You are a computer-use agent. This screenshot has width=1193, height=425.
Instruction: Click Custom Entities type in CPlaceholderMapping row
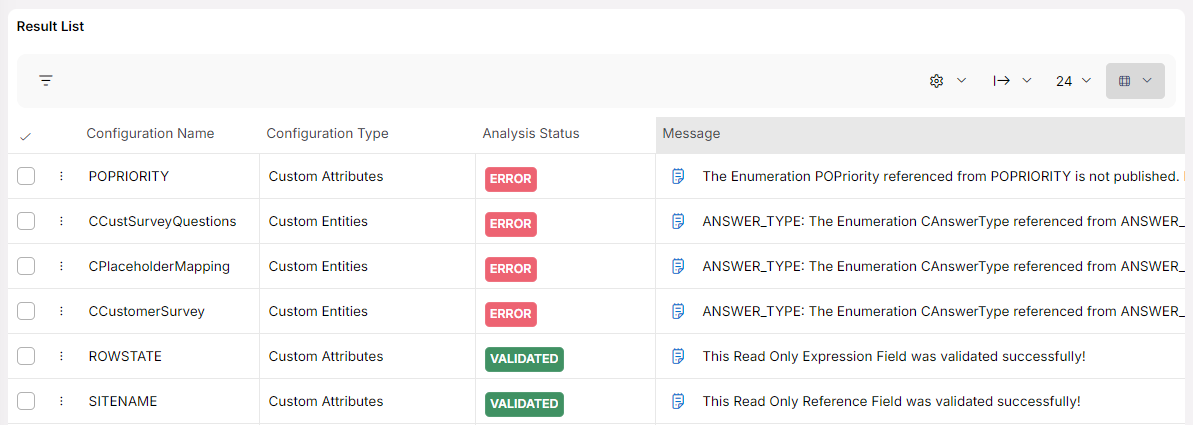[318, 266]
